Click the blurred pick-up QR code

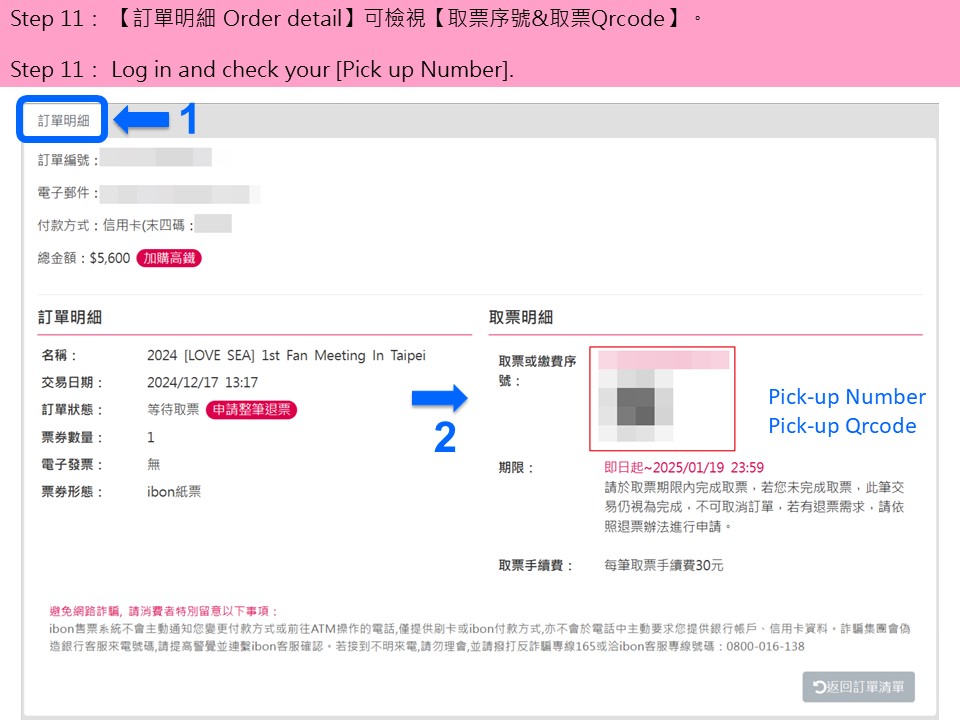click(636, 405)
